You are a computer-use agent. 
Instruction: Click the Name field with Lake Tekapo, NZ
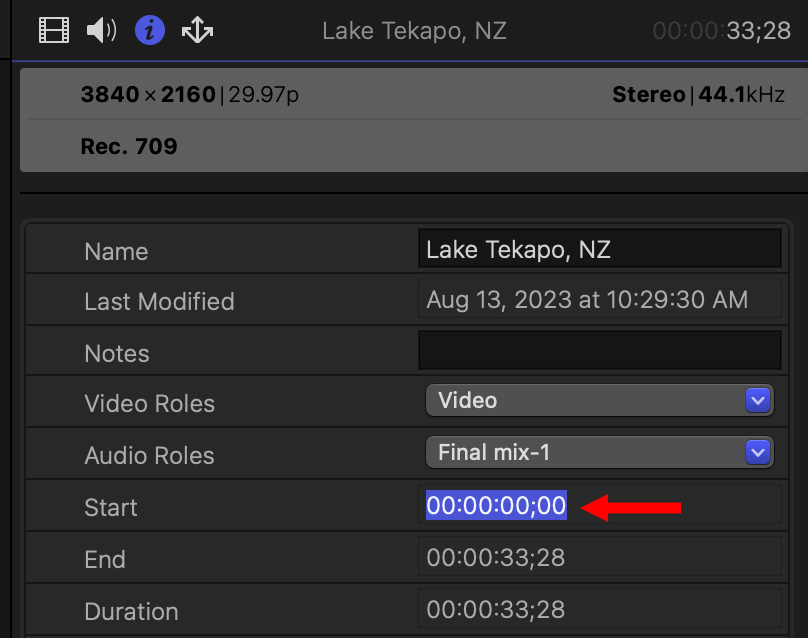[599, 249]
